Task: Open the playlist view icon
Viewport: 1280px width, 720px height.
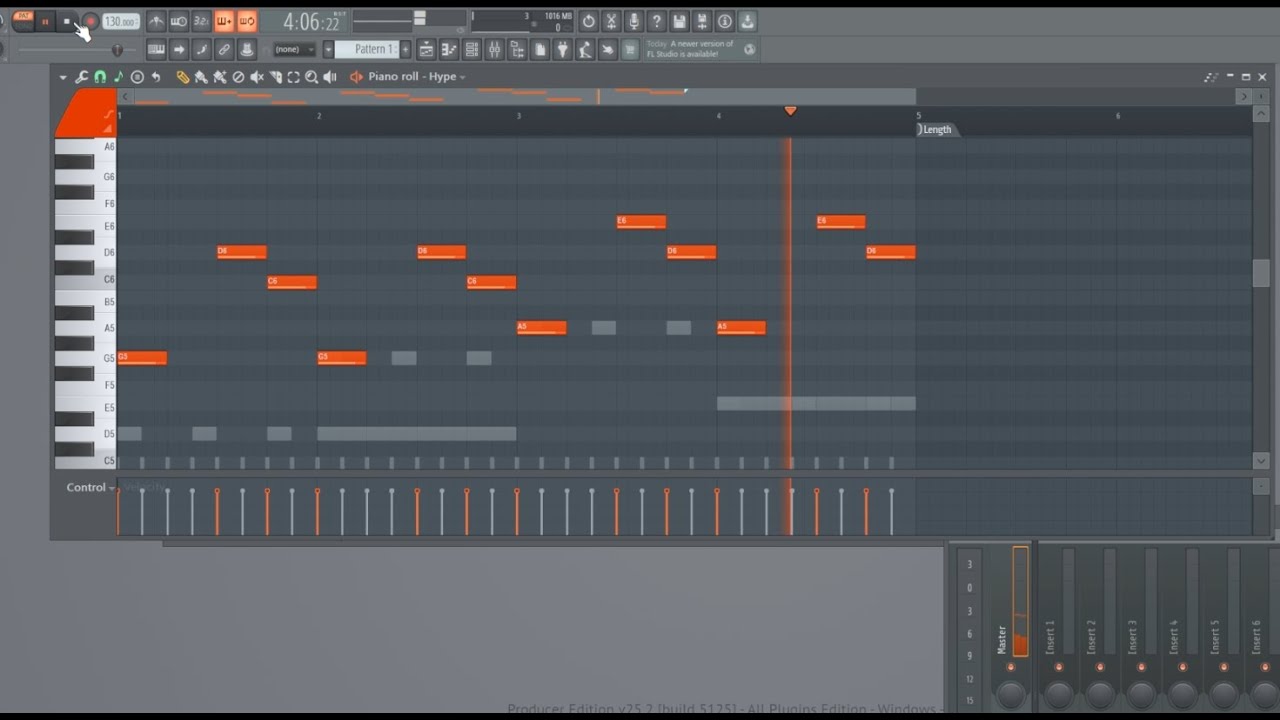Action: [426, 49]
